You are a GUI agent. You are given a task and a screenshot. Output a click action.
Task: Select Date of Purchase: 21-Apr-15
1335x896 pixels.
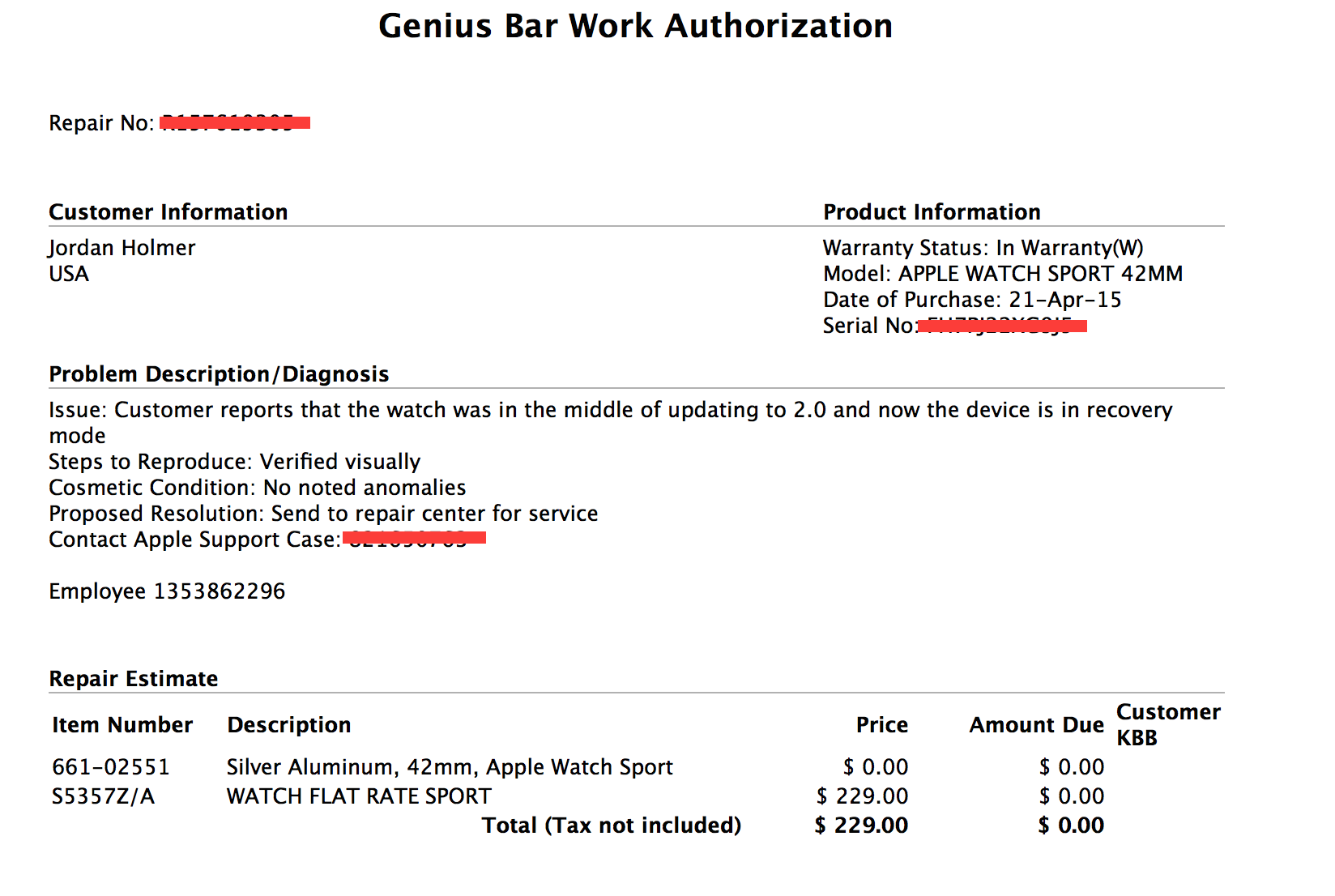[972, 300]
